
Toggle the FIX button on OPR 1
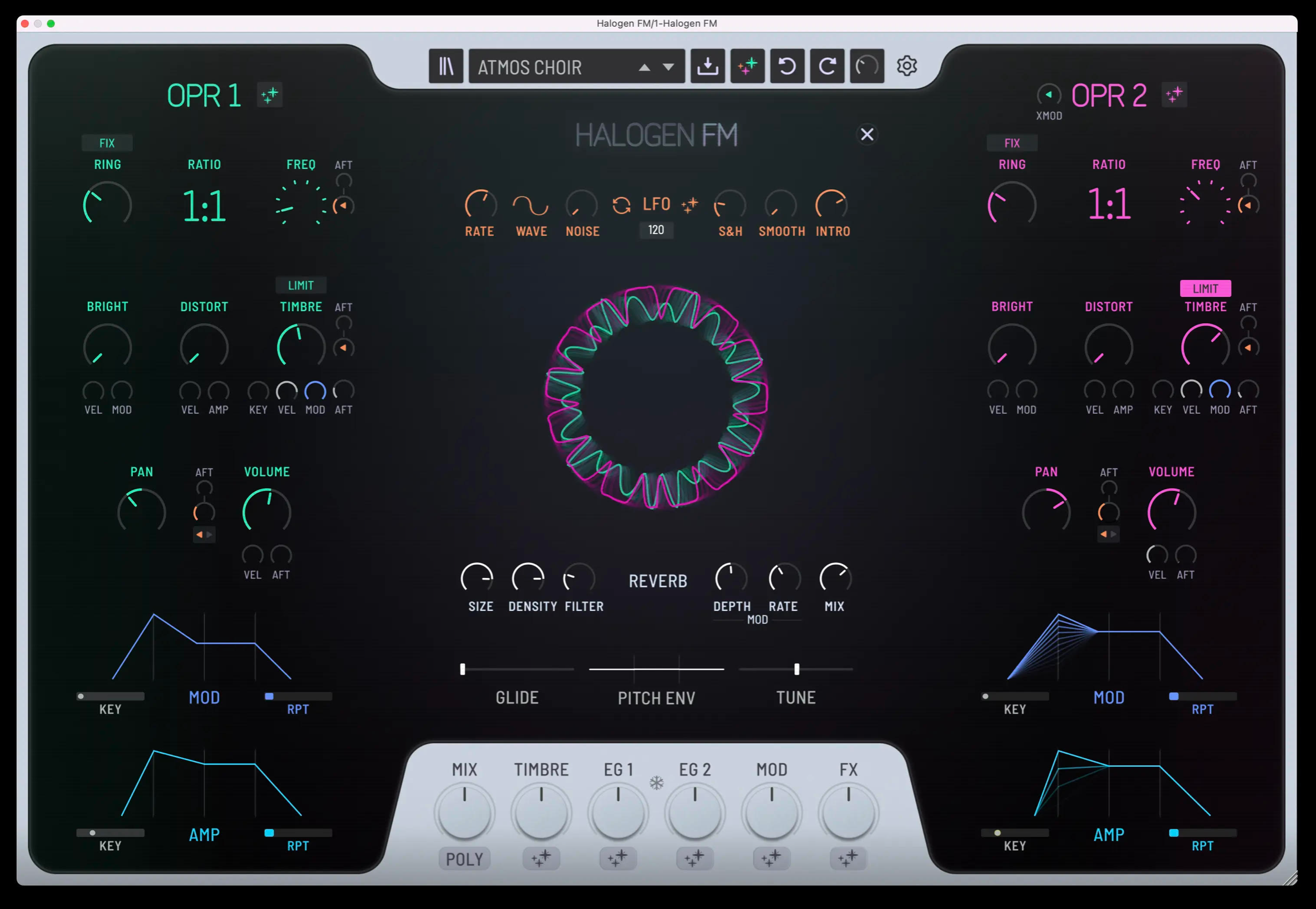[x=107, y=143]
